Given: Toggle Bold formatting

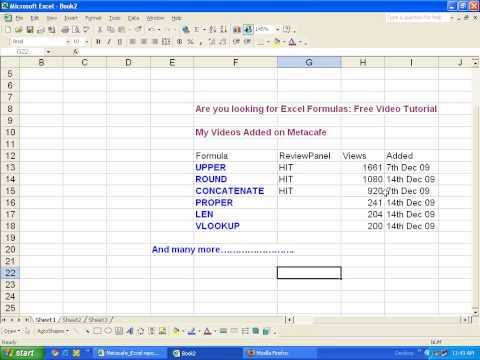Looking at the screenshot, I should coord(98,42).
